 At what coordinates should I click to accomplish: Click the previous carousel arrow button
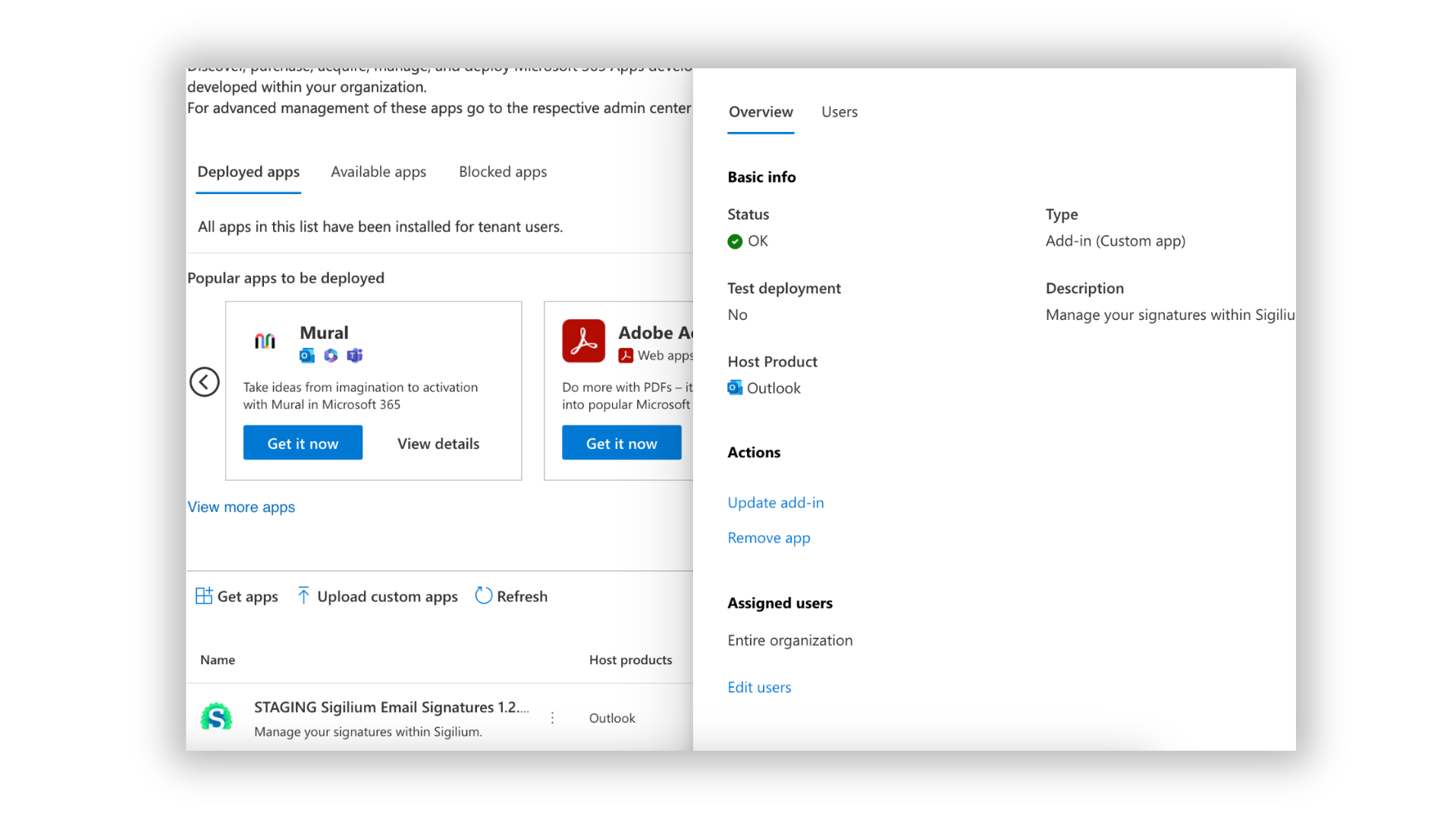pyautogui.click(x=204, y=381)
